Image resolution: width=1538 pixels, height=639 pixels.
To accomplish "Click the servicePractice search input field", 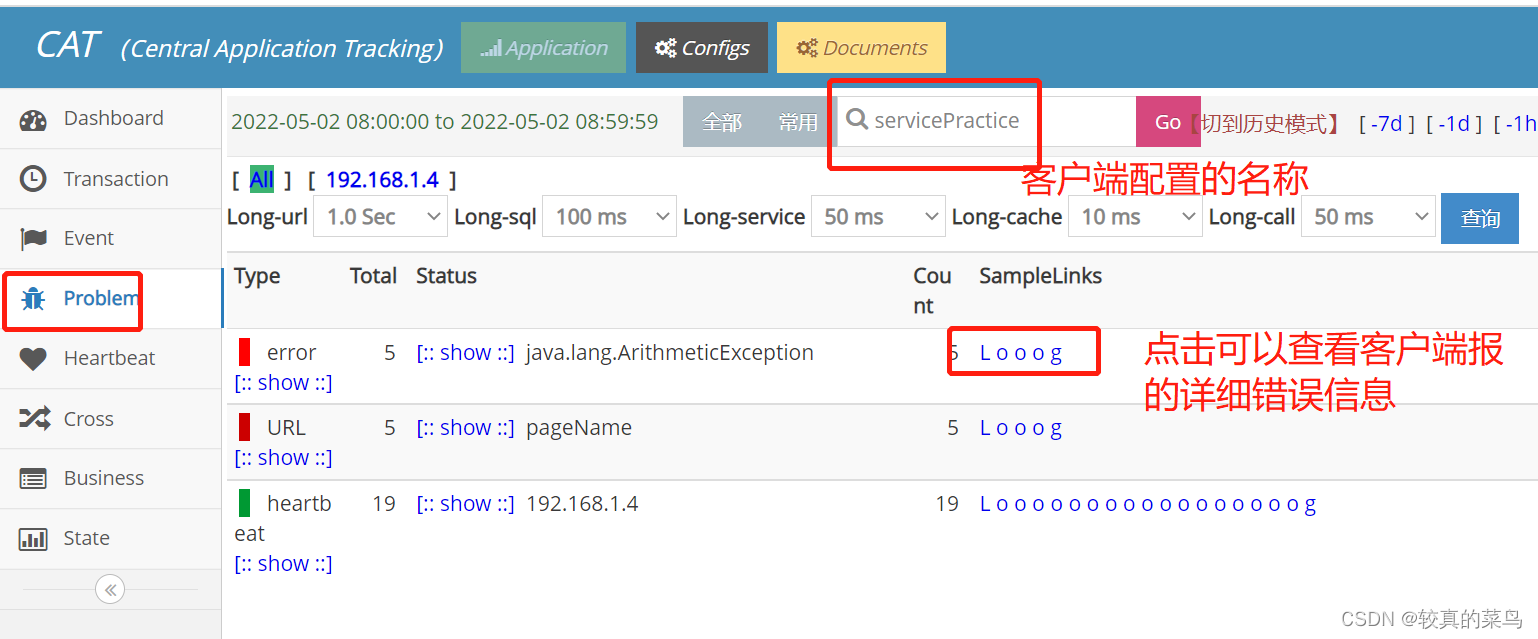I will [x=986, y=121].
